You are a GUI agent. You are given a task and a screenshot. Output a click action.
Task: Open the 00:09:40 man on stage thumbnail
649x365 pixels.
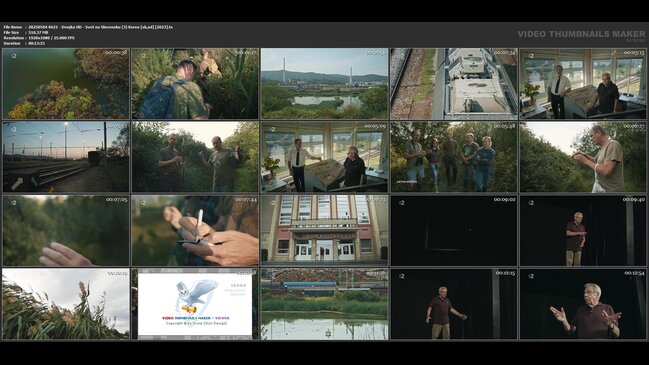pos(583,231)
